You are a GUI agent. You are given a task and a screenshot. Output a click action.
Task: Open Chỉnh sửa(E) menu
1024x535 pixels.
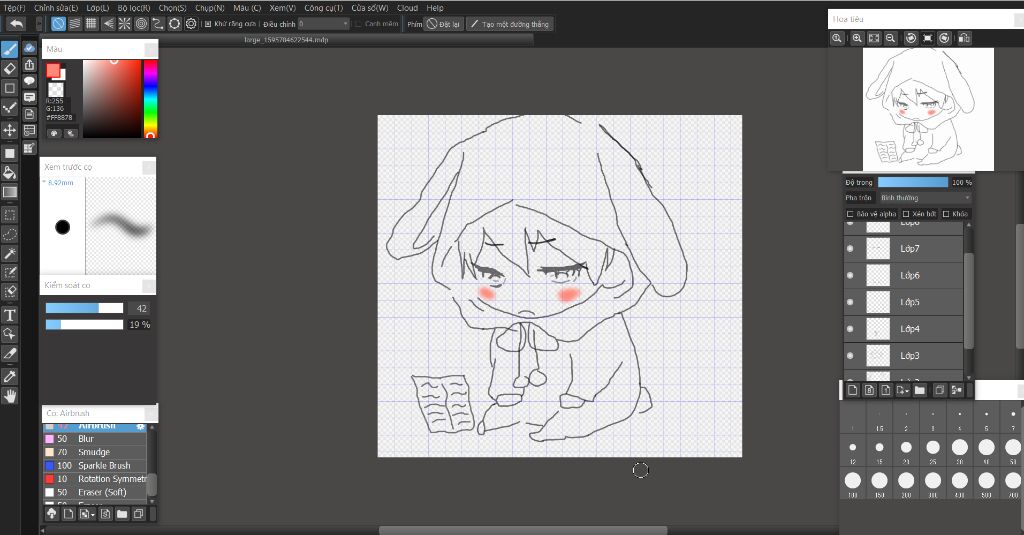[56, 8]
